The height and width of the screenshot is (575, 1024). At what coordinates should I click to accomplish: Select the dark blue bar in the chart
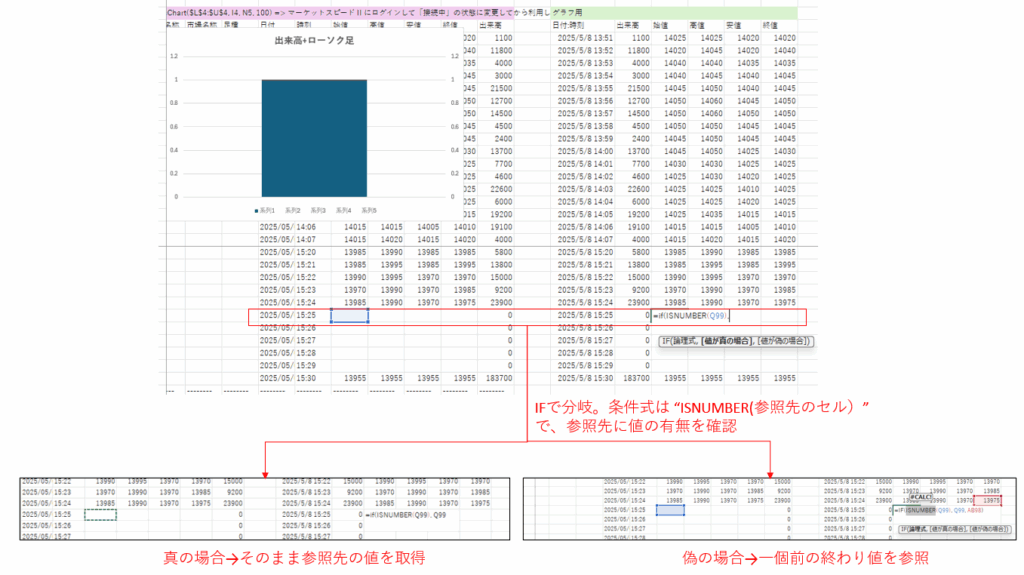pos(314,138)
